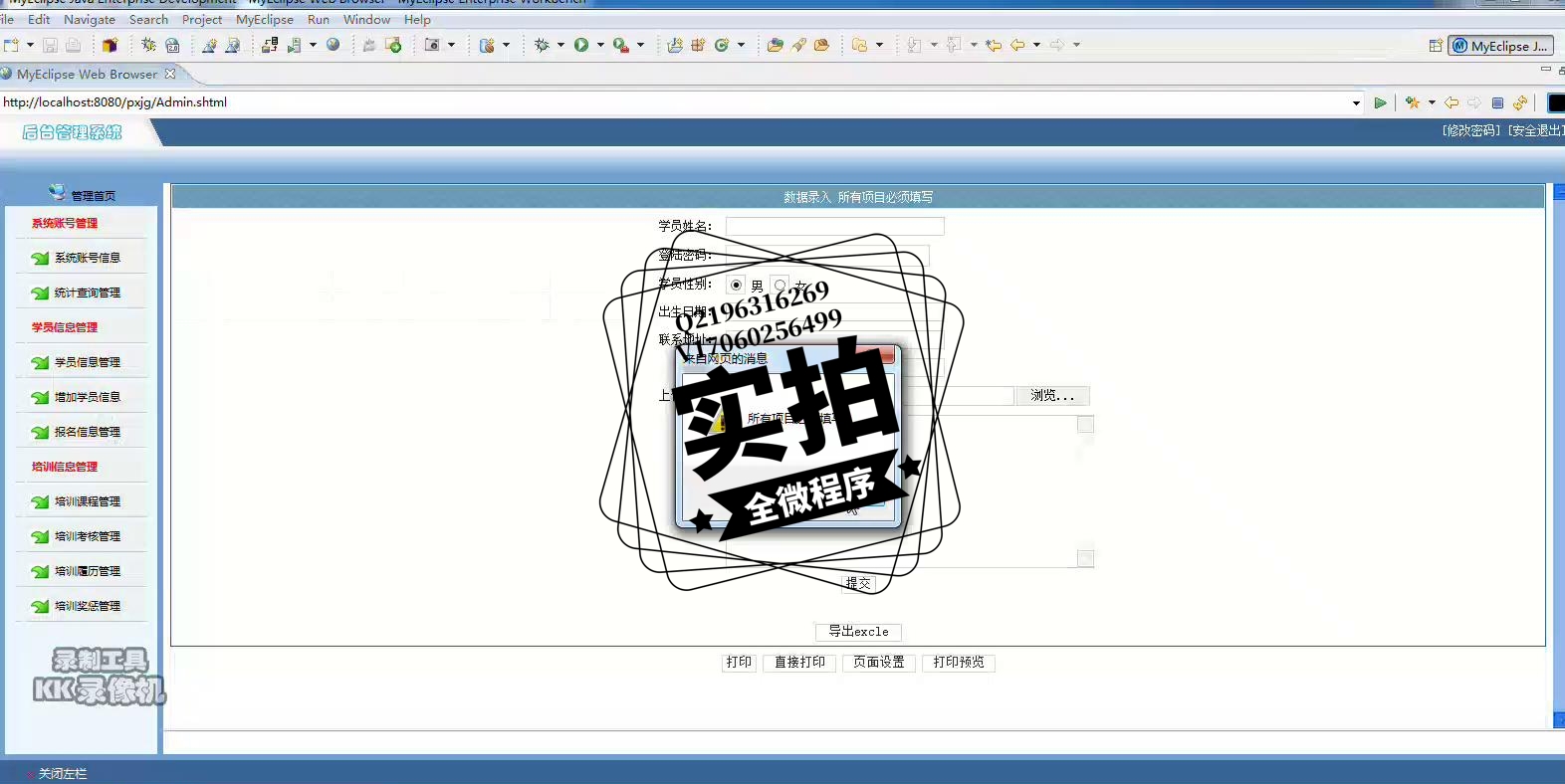
Task: Click the browser Refresh icon
Action: point(1520,102)
